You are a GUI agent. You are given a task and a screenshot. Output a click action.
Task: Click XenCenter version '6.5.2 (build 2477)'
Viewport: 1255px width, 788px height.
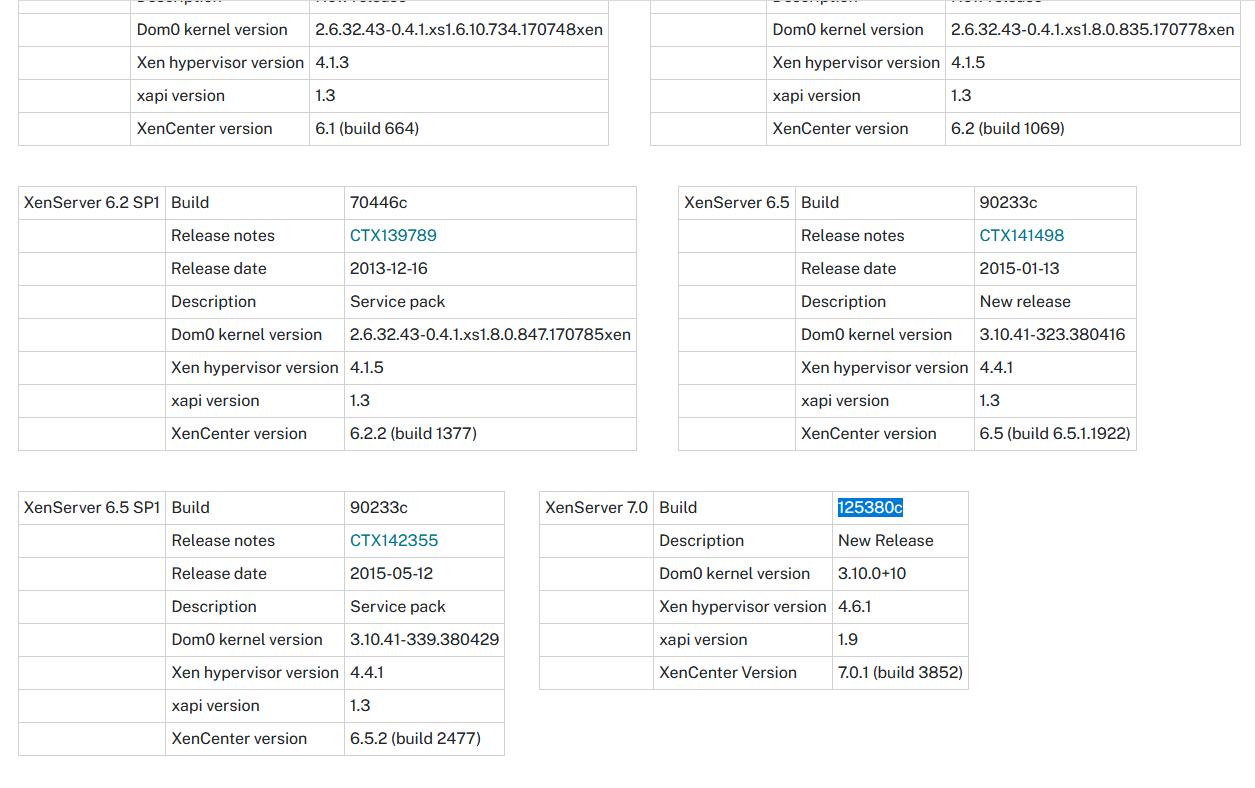click(x=415, y=739)
